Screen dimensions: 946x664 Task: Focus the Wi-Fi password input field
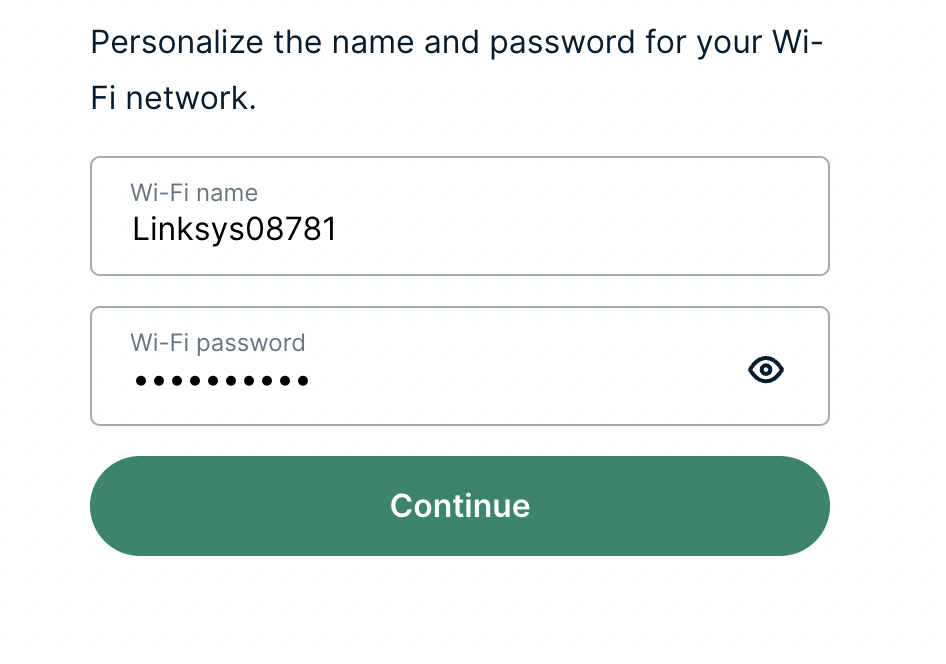(460, 366)
